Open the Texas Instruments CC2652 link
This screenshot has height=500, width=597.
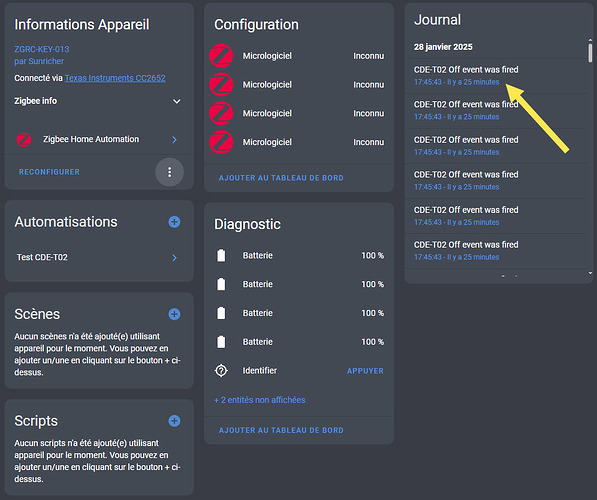click(115, 78)
